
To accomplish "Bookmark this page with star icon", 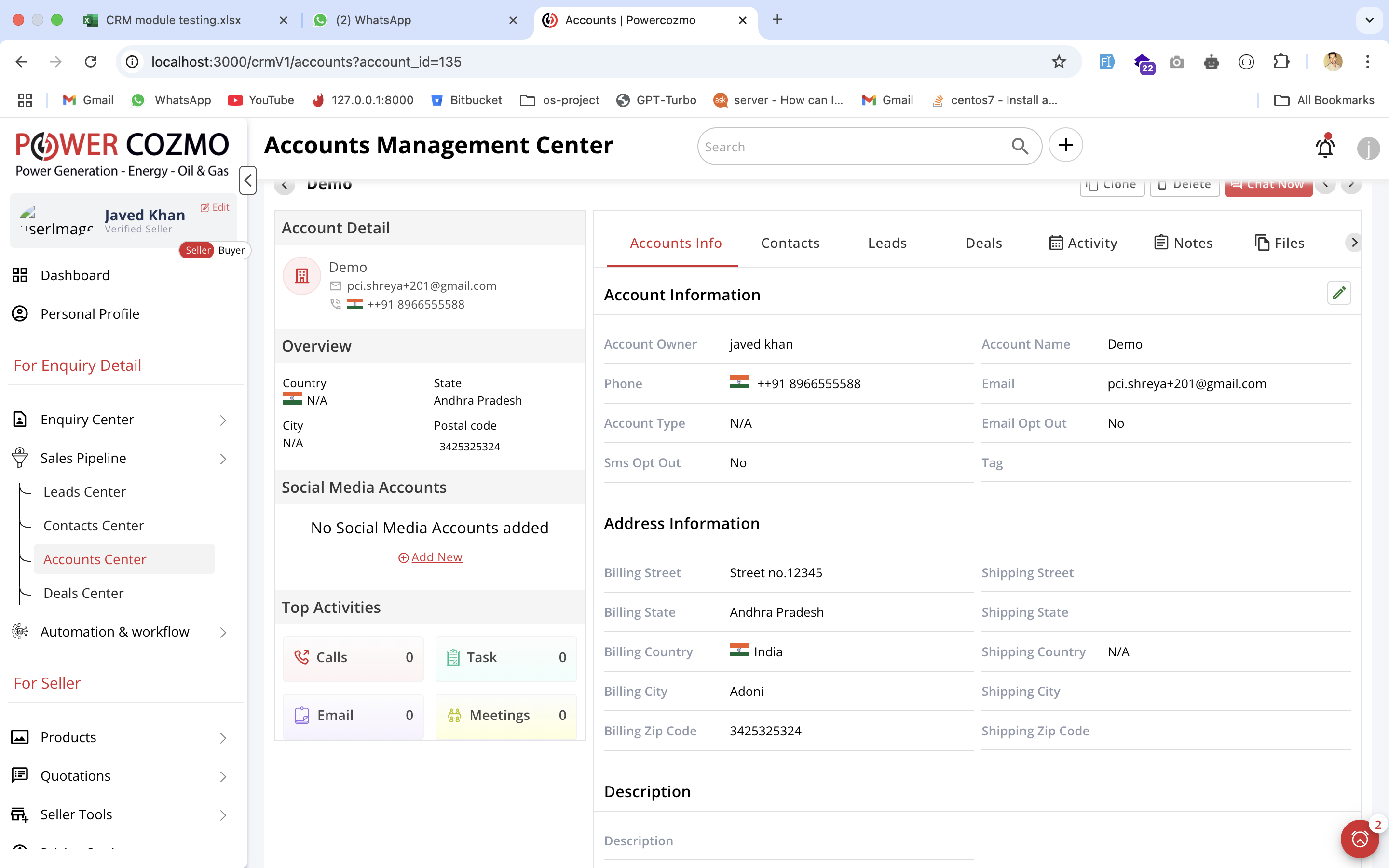I will 1059,62.
